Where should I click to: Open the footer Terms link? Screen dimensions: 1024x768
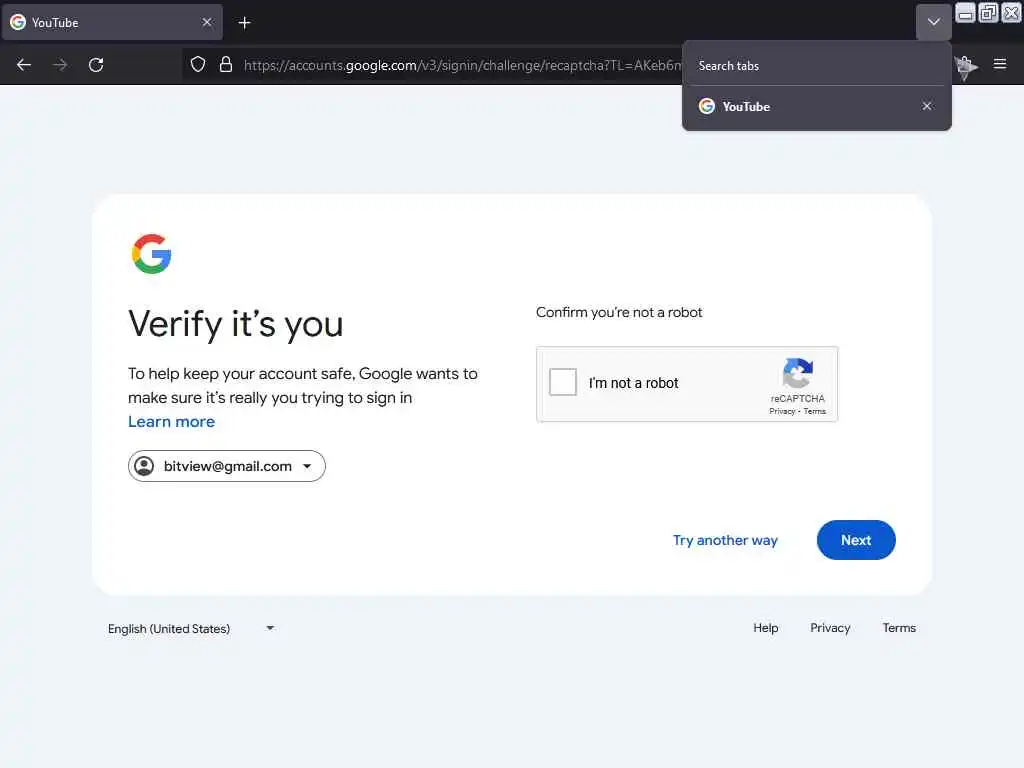[x=899, y=628]
